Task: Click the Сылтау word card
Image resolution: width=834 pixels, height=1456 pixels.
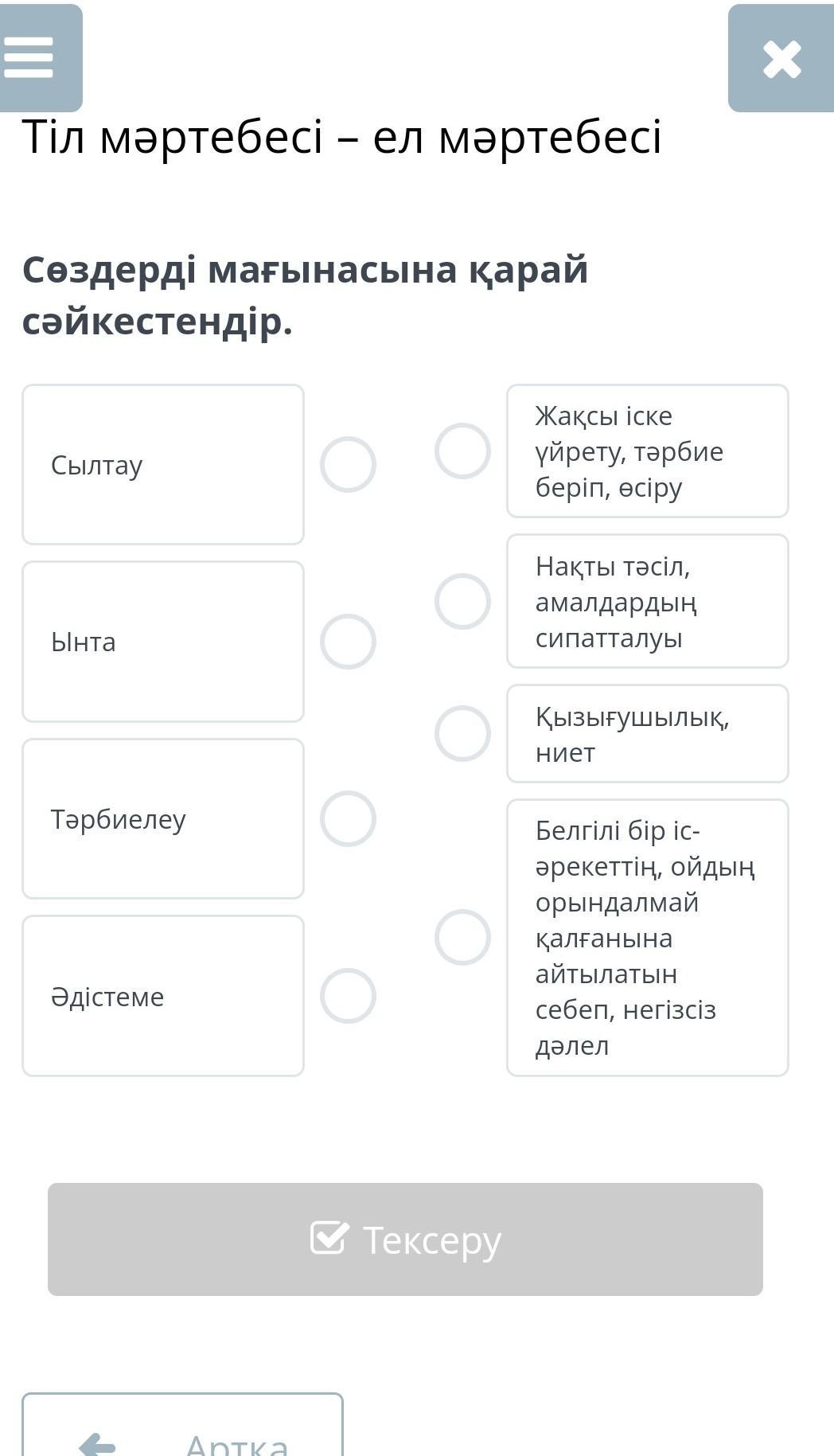Action: coord(163,465)
